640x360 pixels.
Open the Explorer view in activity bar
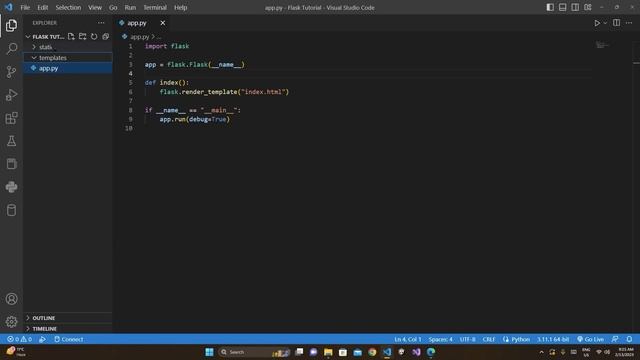[x=11, y=25]
